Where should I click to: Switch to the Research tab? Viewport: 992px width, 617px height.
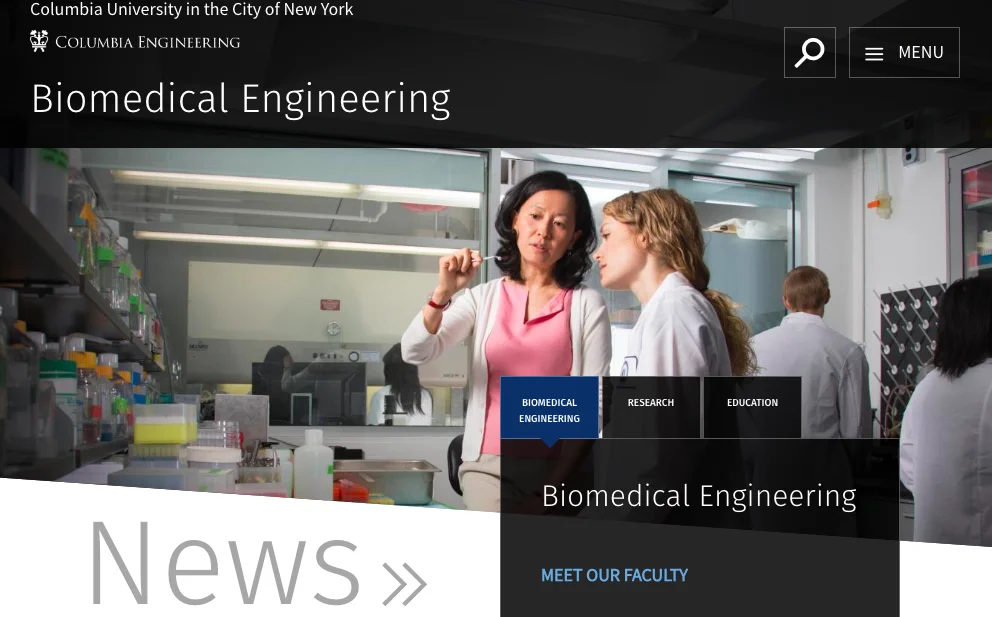coord(651,408)
